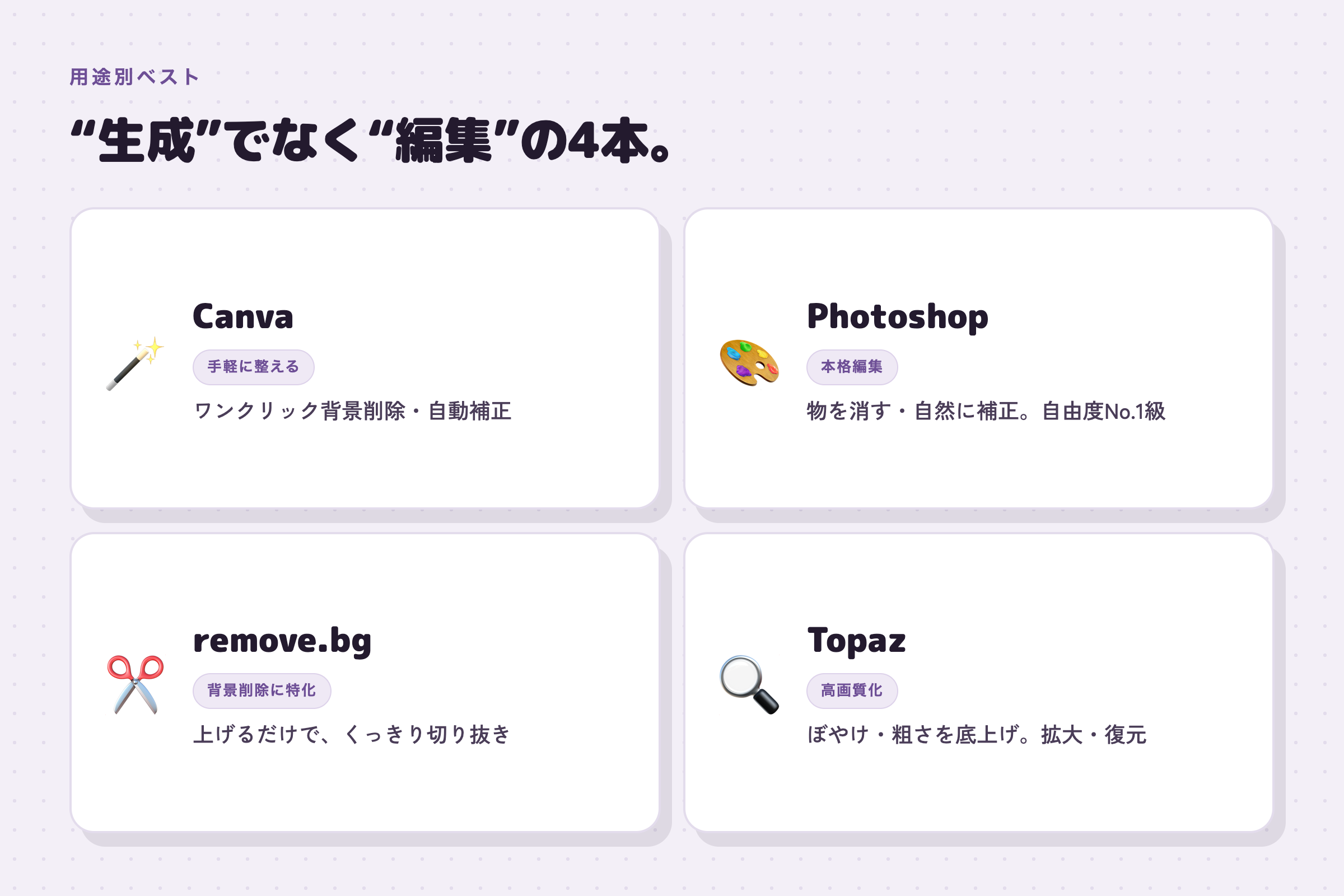The height and width of the screenshot is (896, 1344).
Task: Click the 用途別ベスト section label
Action: [134, 77]
